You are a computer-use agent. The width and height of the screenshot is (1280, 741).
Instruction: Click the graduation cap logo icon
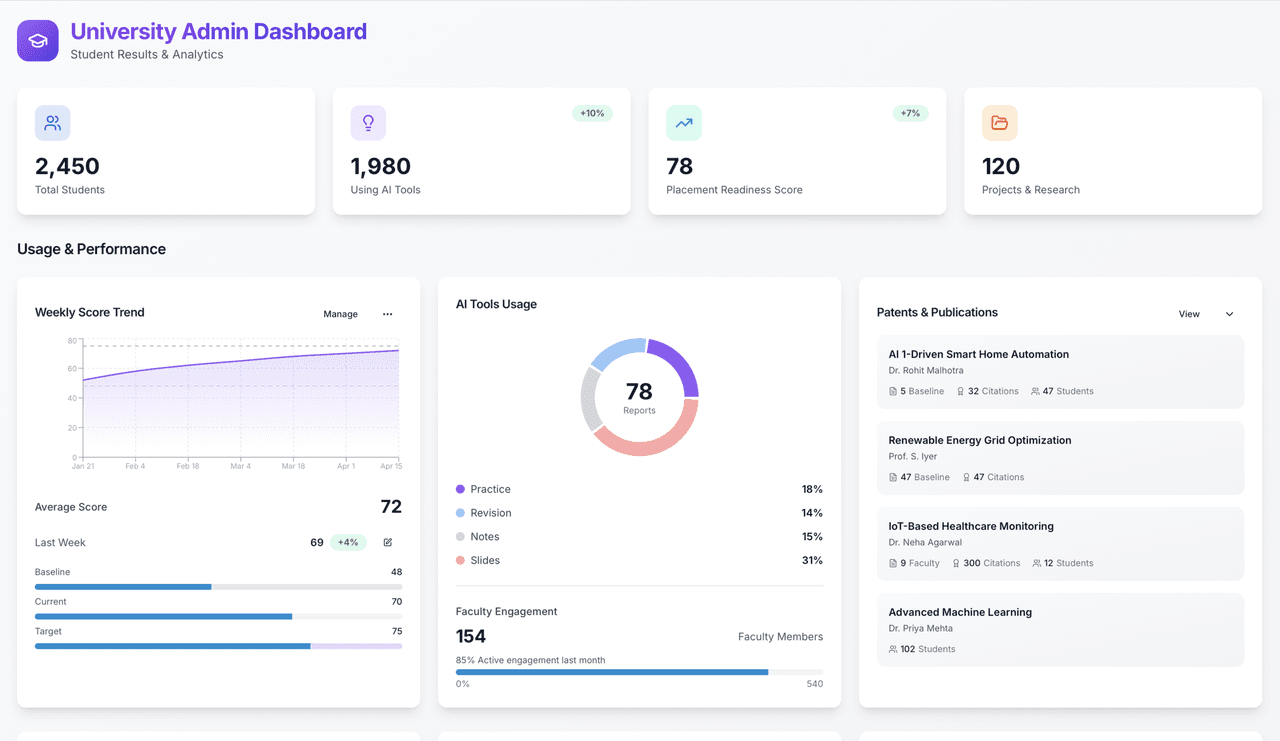(38, 41)
